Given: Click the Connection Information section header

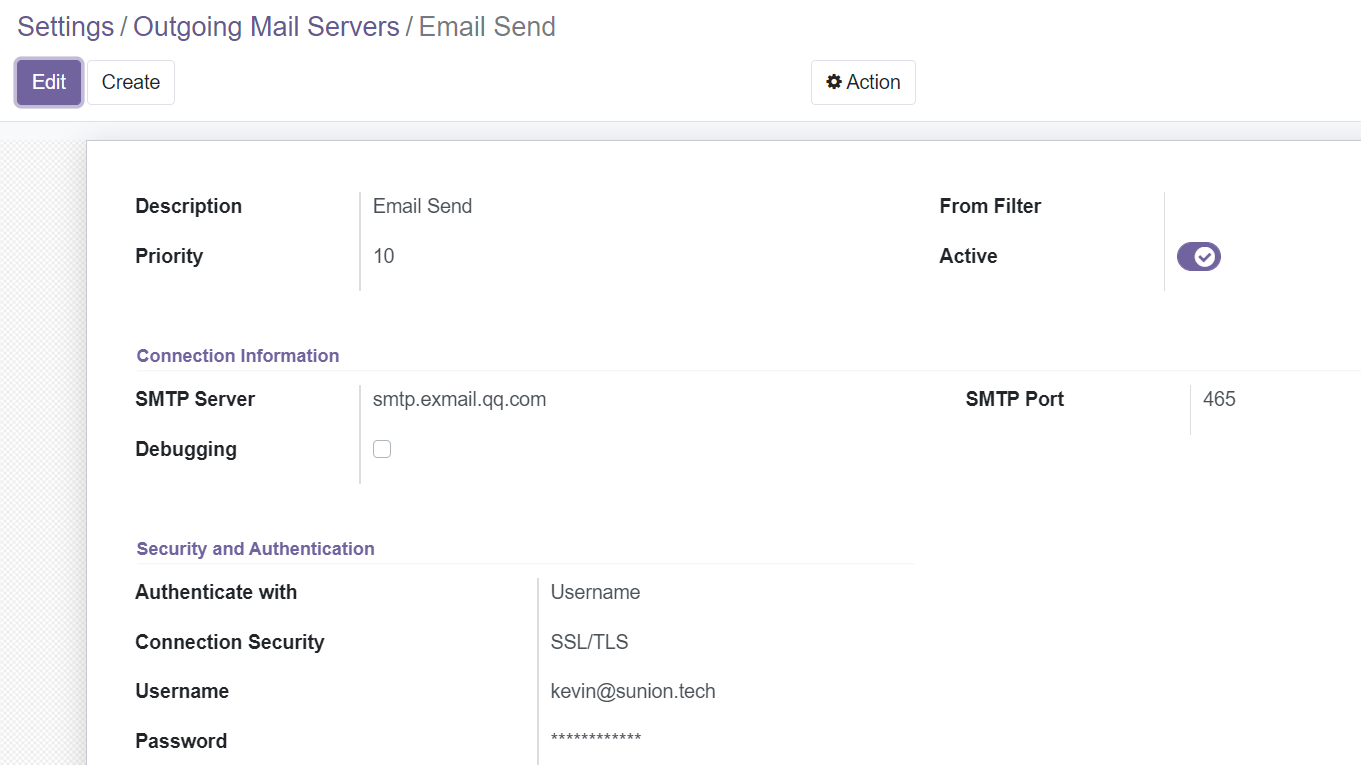Looking at the screenshot, I should click(x=238, y=356).
